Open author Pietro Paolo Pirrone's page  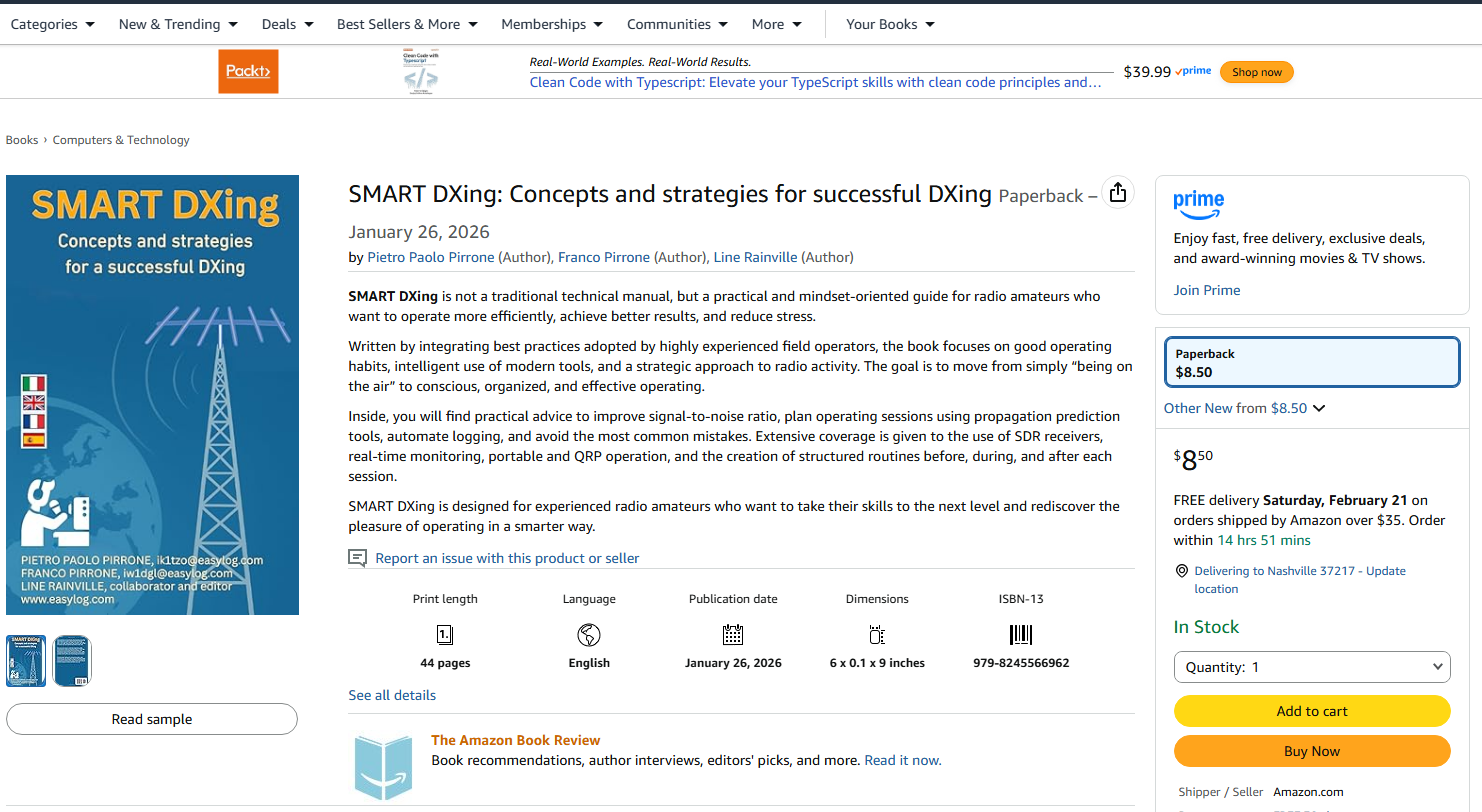tap(431, 257)
